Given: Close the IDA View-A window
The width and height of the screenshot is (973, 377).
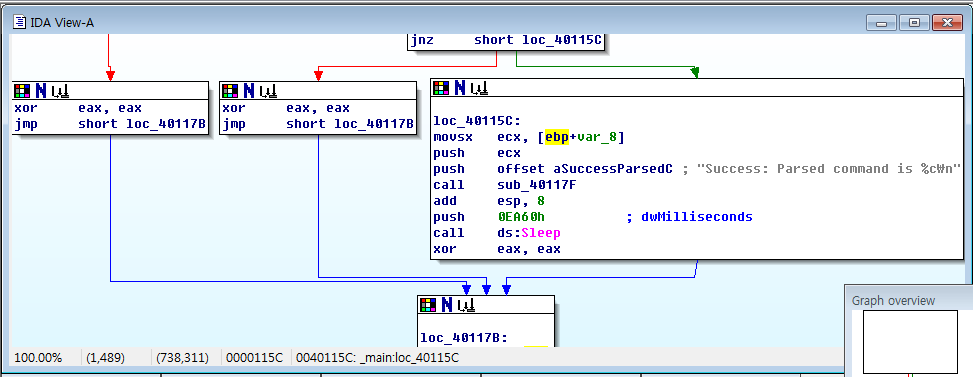Looking at the screenshot, I should [x=948, y=23].
